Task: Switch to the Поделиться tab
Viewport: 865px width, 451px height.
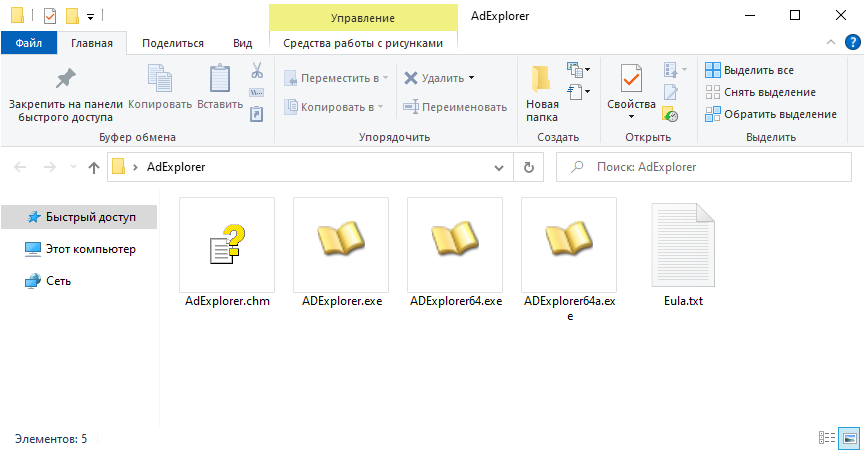Action: [x=173, y=43]
